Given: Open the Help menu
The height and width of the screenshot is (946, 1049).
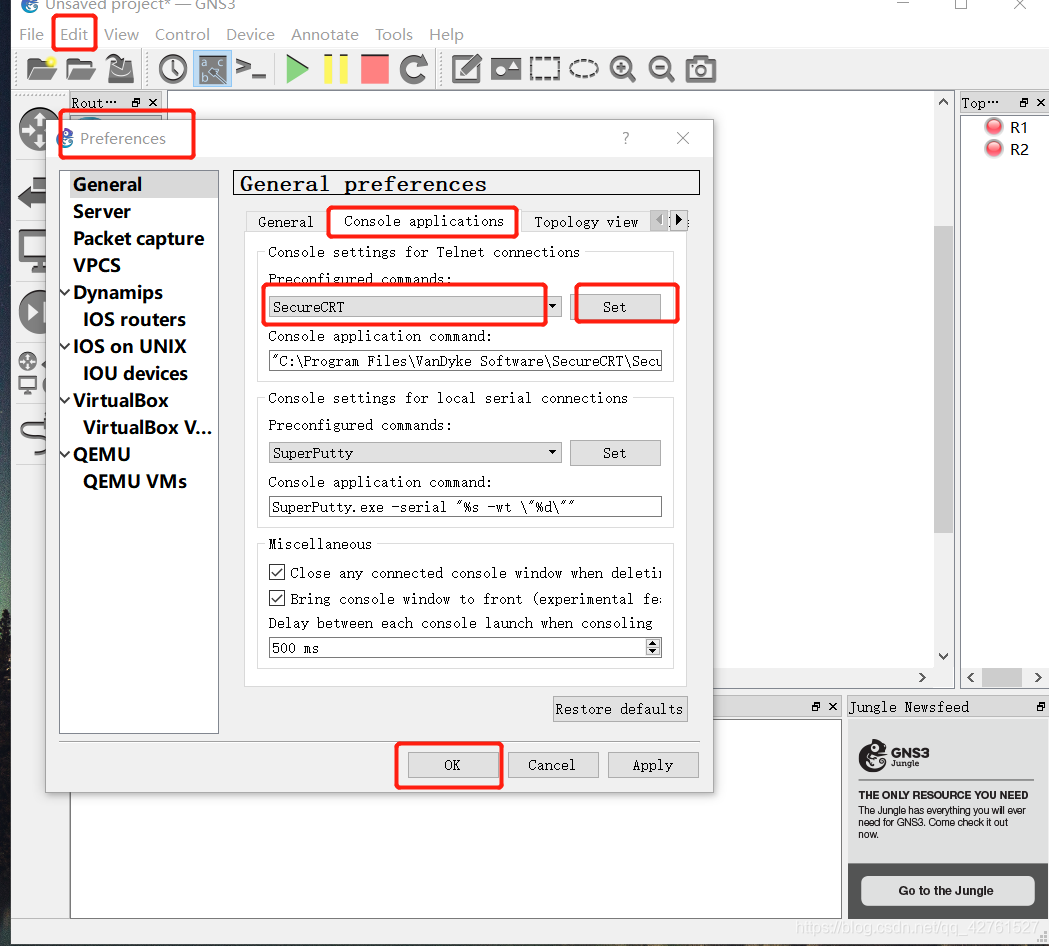Looking at the screenshot, I should 446,34.
